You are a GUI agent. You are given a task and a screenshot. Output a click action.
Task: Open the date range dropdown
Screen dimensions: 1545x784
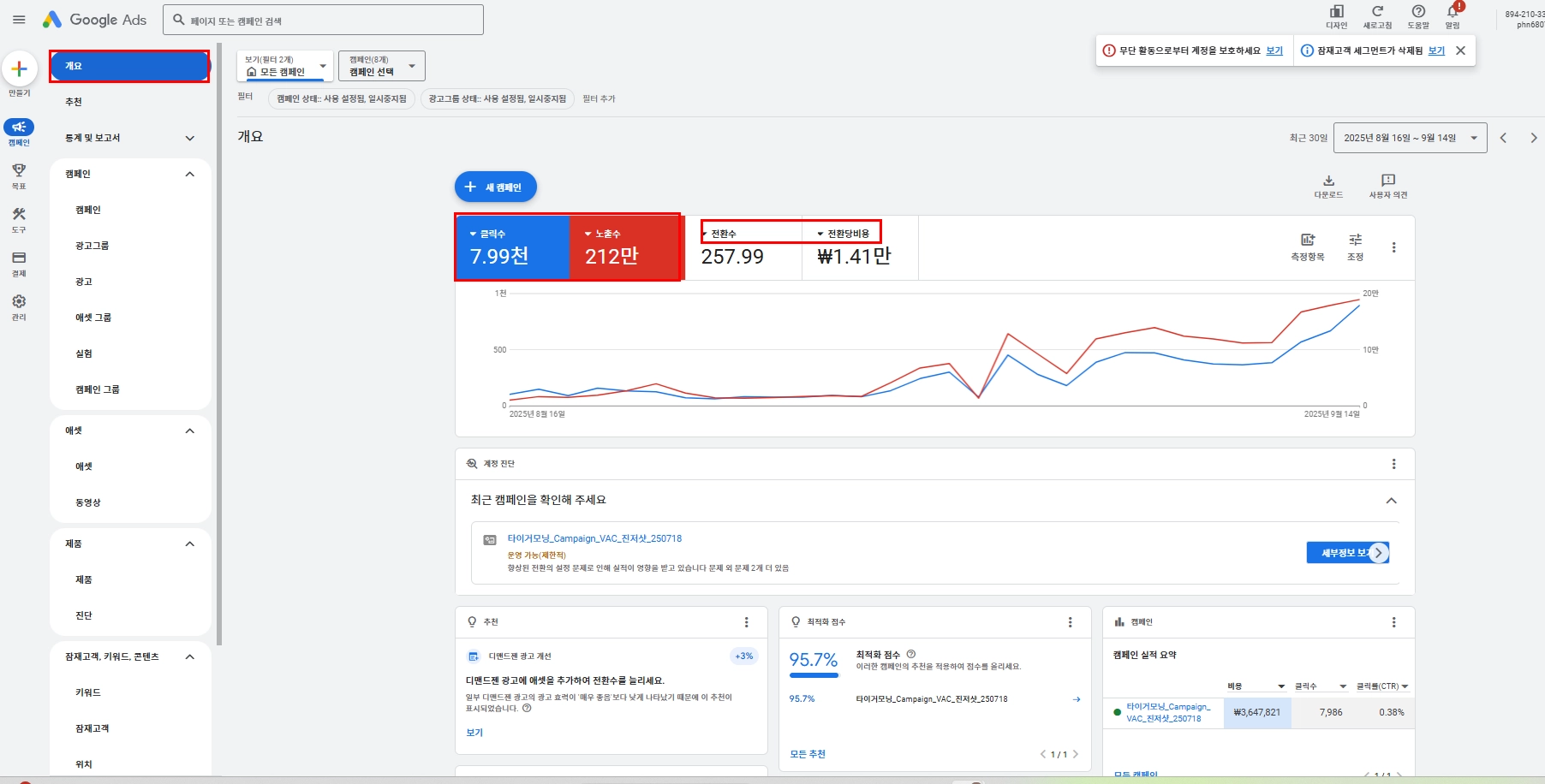(x=1411, y=138)
